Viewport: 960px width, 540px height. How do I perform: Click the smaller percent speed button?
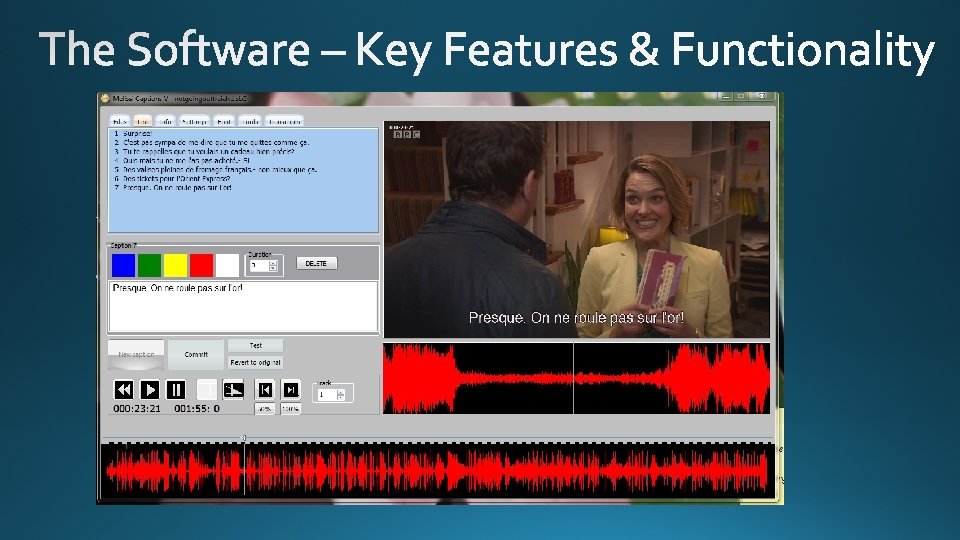click(264, 409)
